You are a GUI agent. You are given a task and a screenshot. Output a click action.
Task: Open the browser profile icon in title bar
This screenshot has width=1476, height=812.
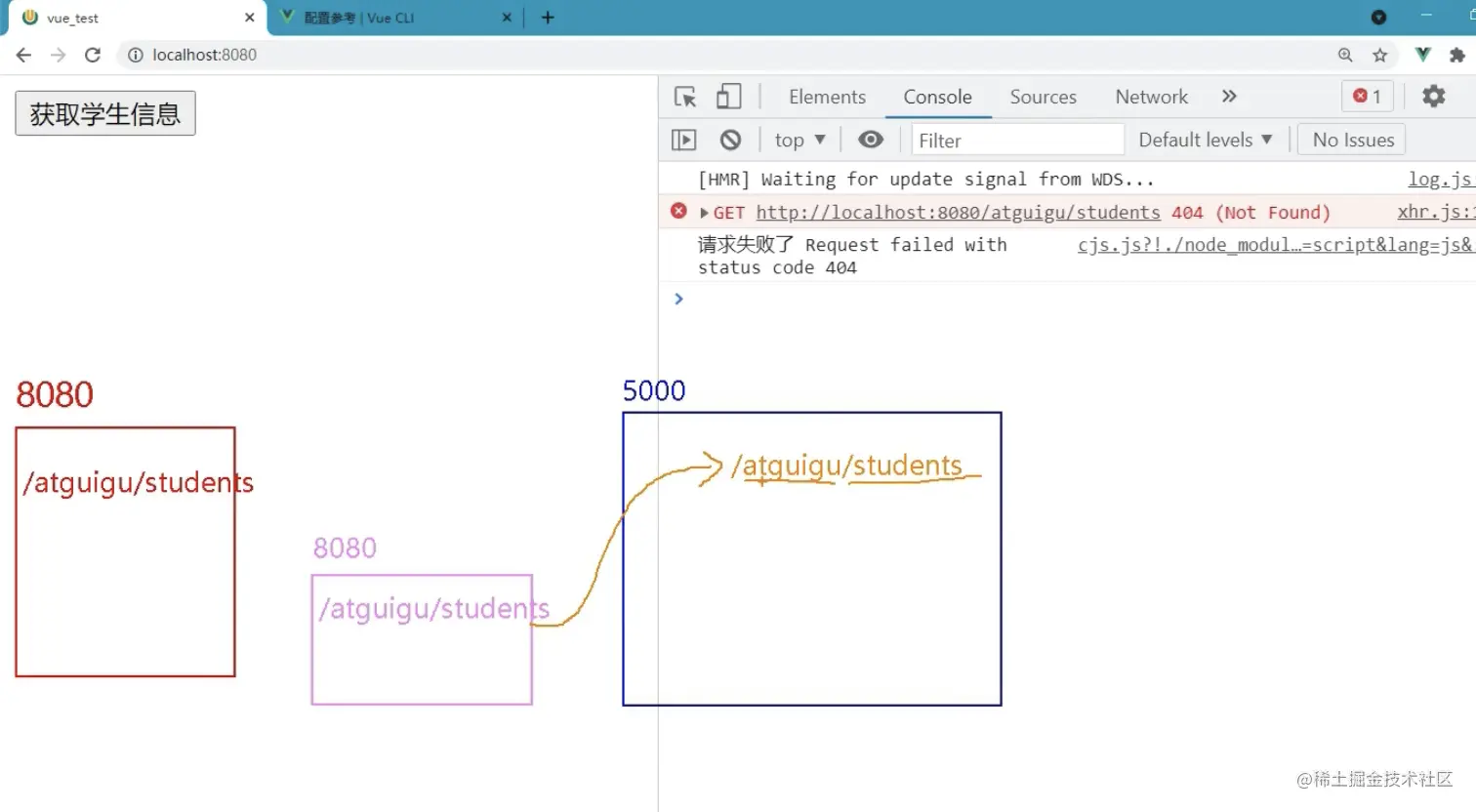pos(1378,18)
